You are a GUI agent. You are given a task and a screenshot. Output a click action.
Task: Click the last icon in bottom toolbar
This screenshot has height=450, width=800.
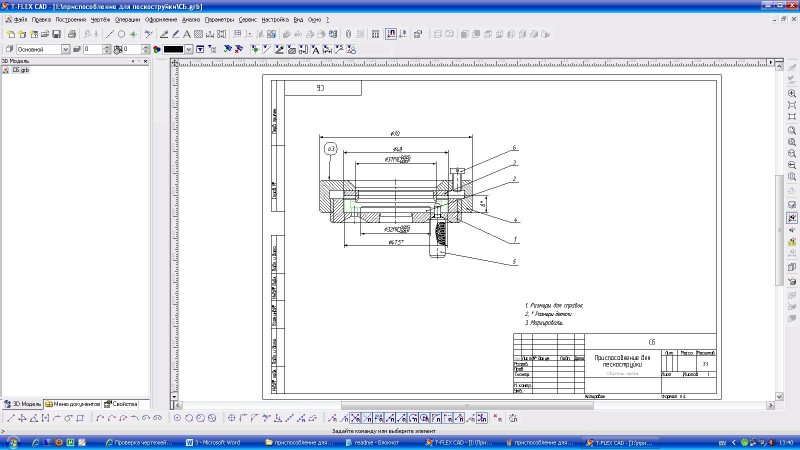(x=513, y=418)
